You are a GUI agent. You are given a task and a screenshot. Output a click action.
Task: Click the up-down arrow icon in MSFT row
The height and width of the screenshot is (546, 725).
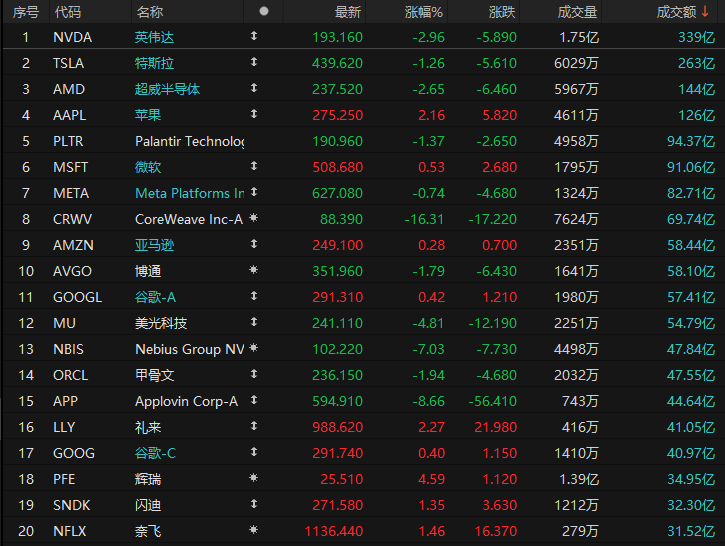[x=254, y=166]
